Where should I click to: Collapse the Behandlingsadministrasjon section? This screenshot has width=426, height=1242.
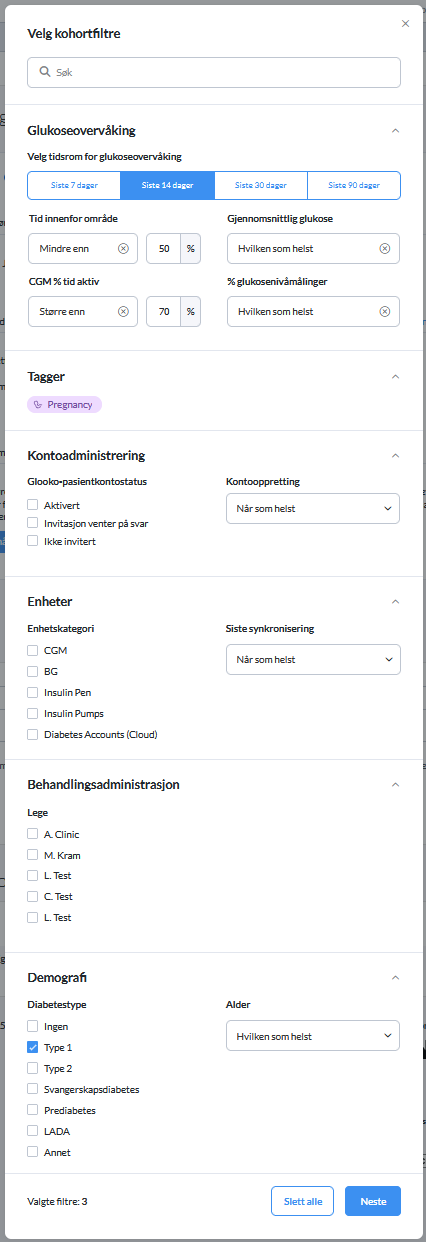pyautogui.click(x=395, y=784)
